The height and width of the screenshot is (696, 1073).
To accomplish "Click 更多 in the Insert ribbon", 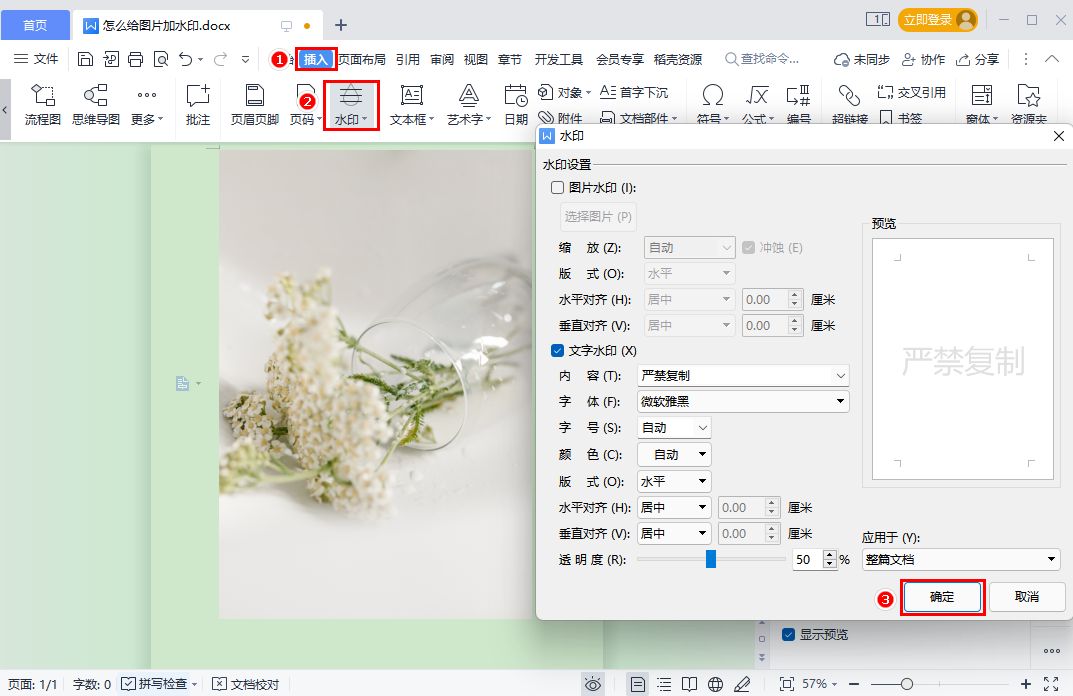I will click(x=146, y=105).
